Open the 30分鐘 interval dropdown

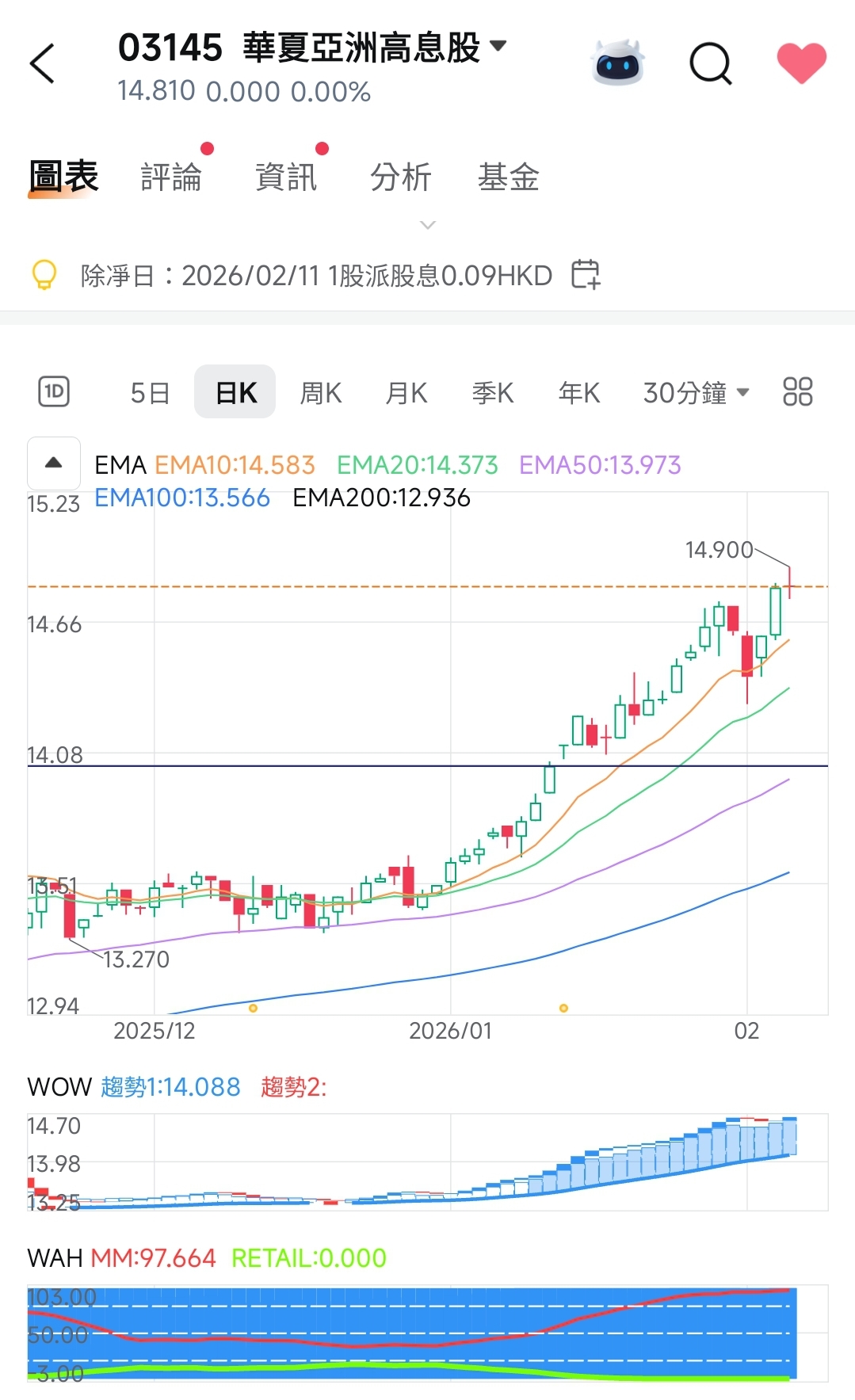(x=696, y=393)
